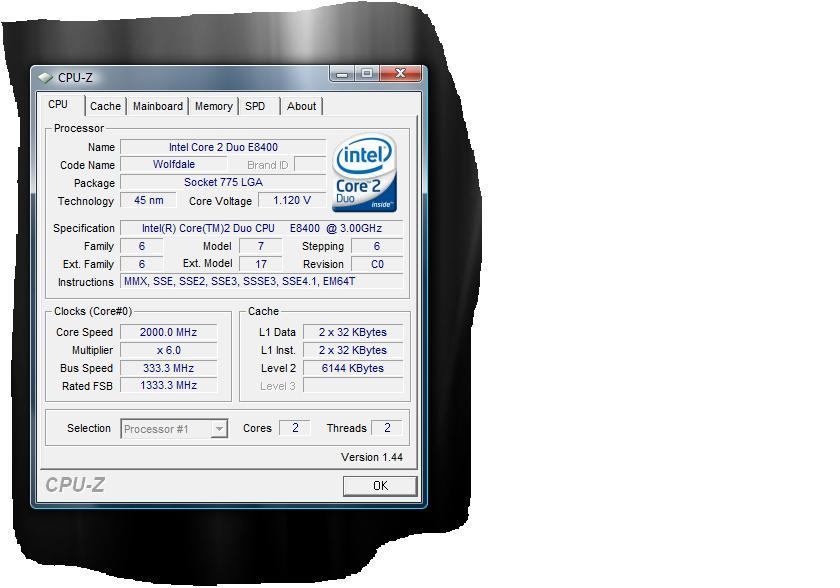Select the CPU tab
Viewport: 840px width, 588px height.
point(58,104)
